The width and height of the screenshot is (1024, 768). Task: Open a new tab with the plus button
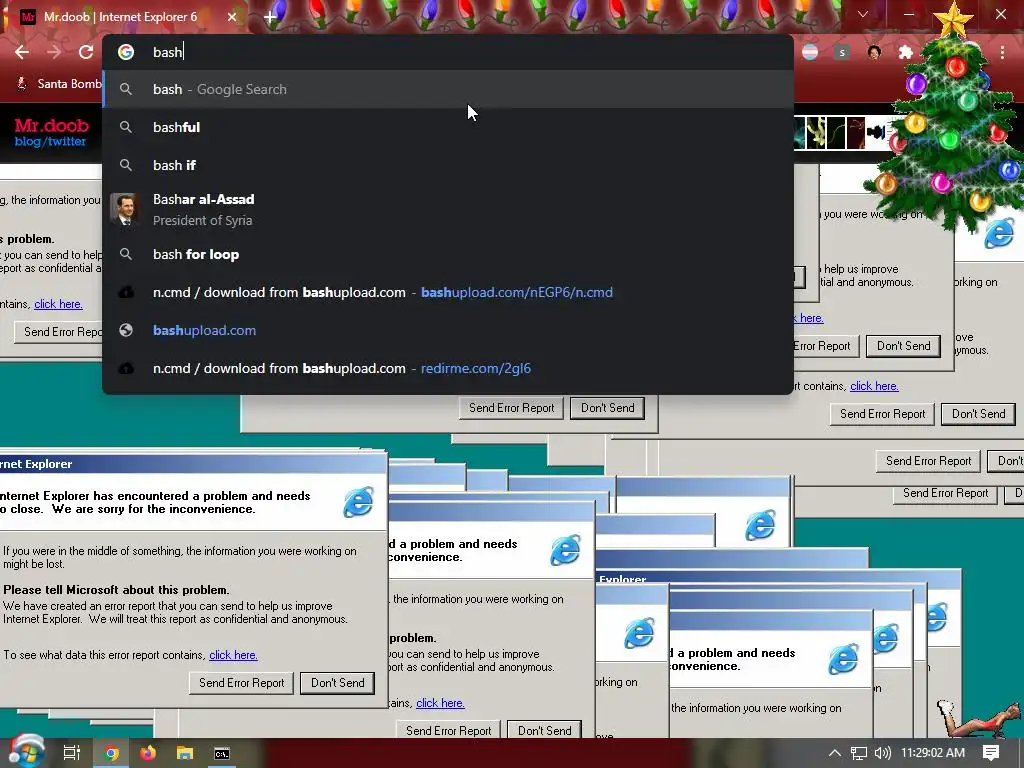pyautogui.click(x=270, y=18)
